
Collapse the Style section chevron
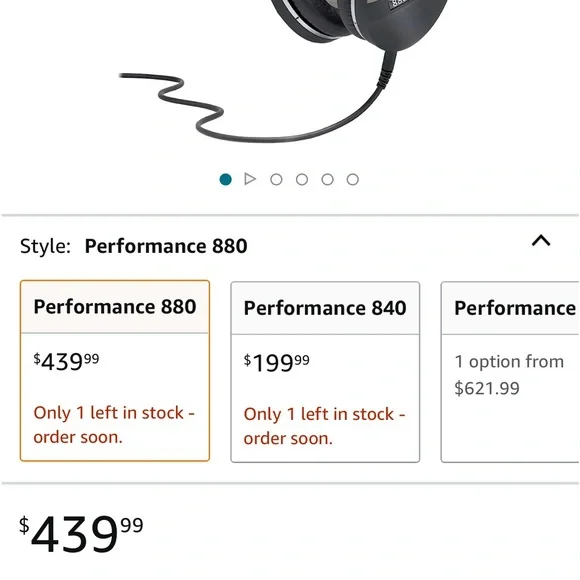click(x=541, y=240)
